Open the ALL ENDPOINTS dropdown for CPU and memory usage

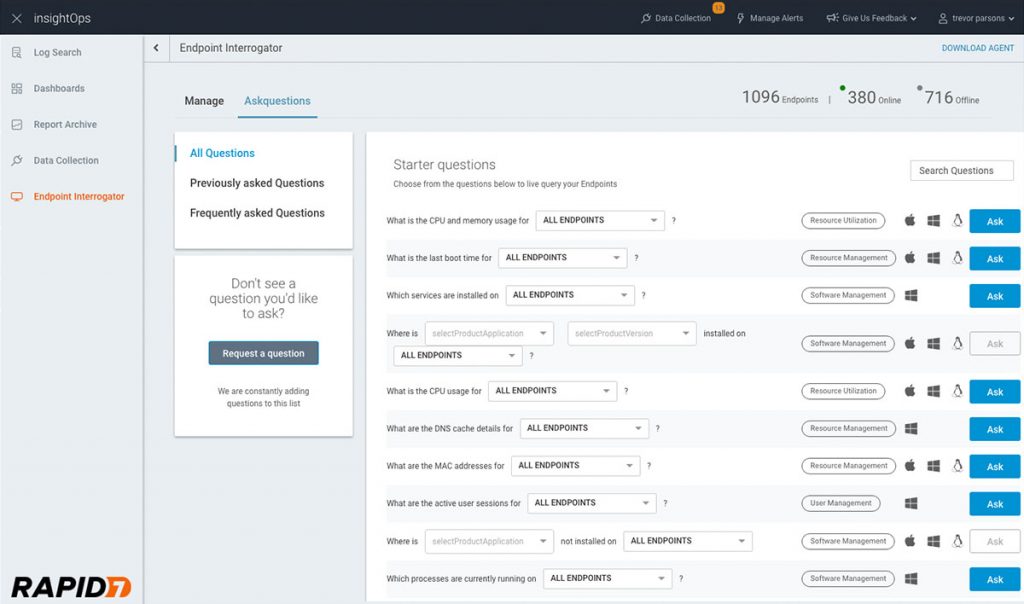coord(600,221)
